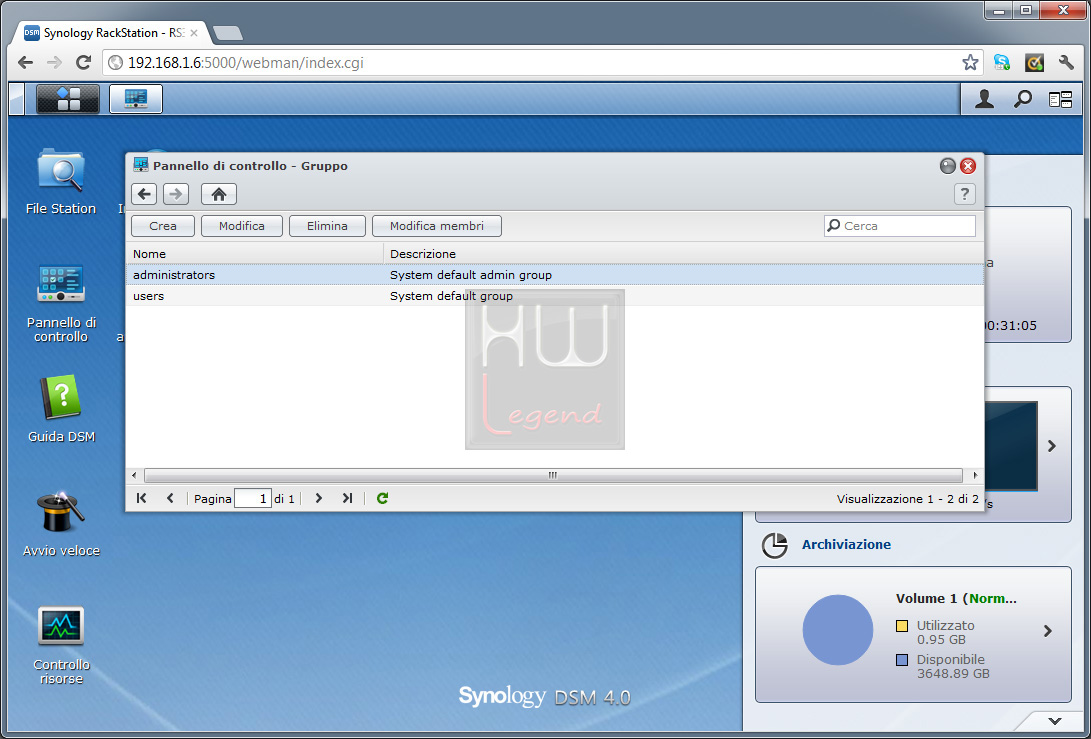Click the 'Visualizzazione 1 - 2 di 2' status text
The width and height of the screenshot is (1091, 739).
tap(907, 498)
